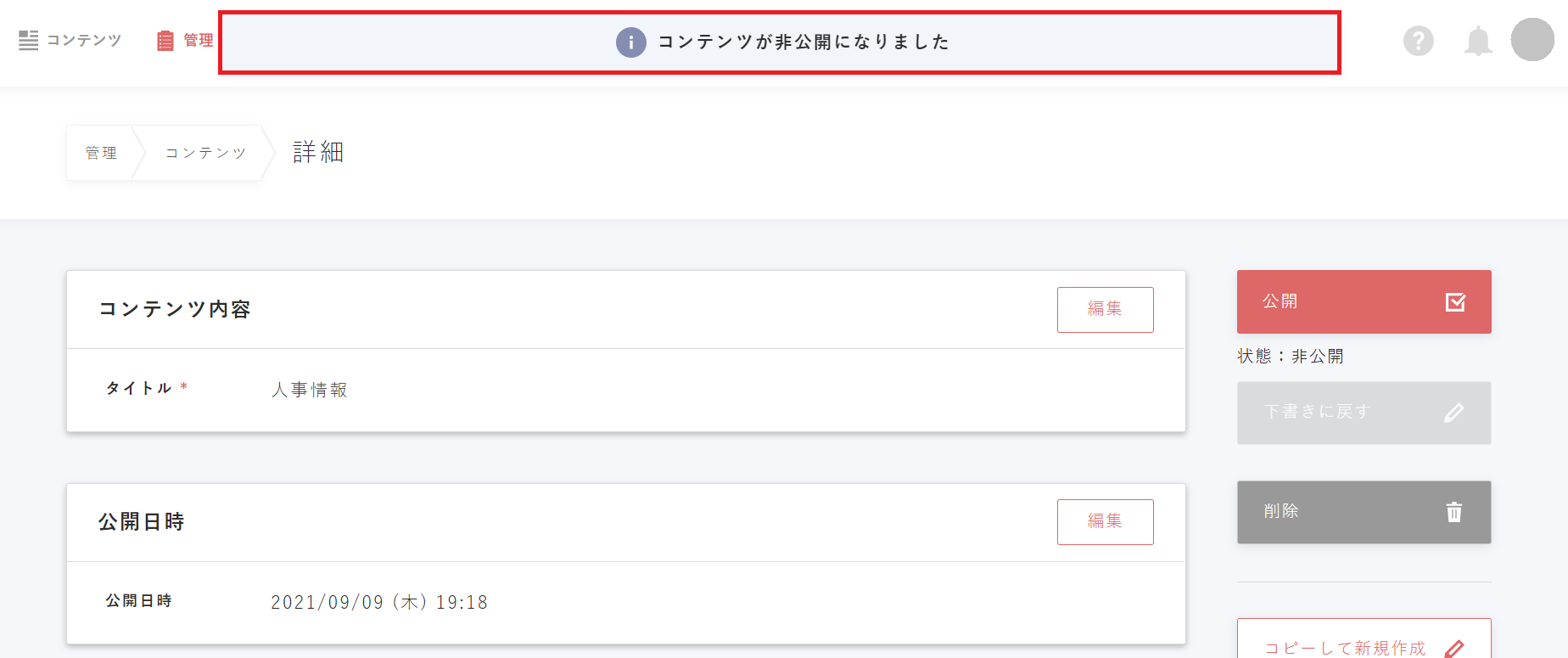Click the pencil icon on 下書きに戻す
Image resolution: width=1568 pixels, height=658 pixels.
coord(1453,413)
